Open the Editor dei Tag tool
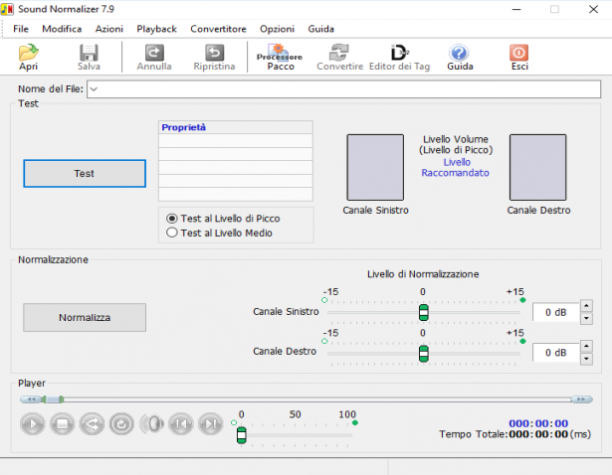The width and height of the screenshot is (612, 475). click(x=399, y=57)
